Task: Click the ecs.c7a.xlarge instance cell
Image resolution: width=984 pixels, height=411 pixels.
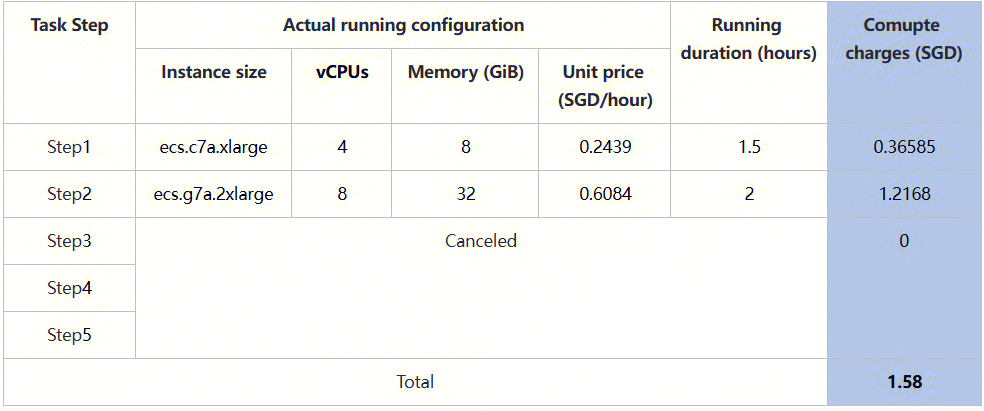Action: click(214, 147)
